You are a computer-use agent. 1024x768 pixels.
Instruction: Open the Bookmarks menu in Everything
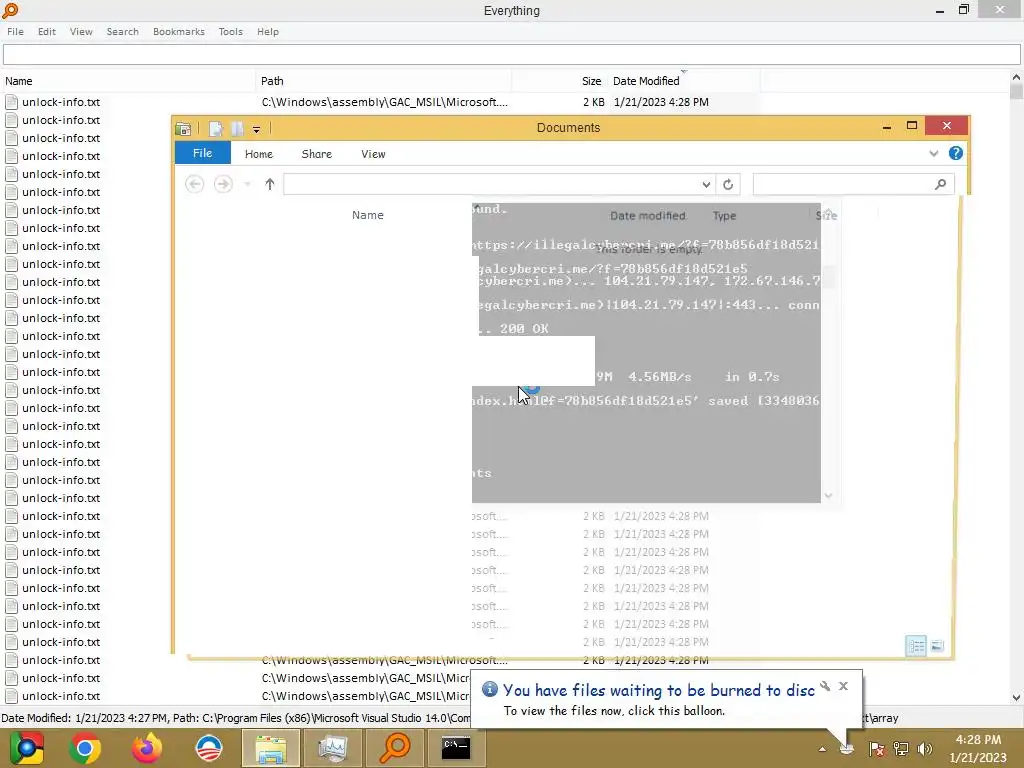178,31
